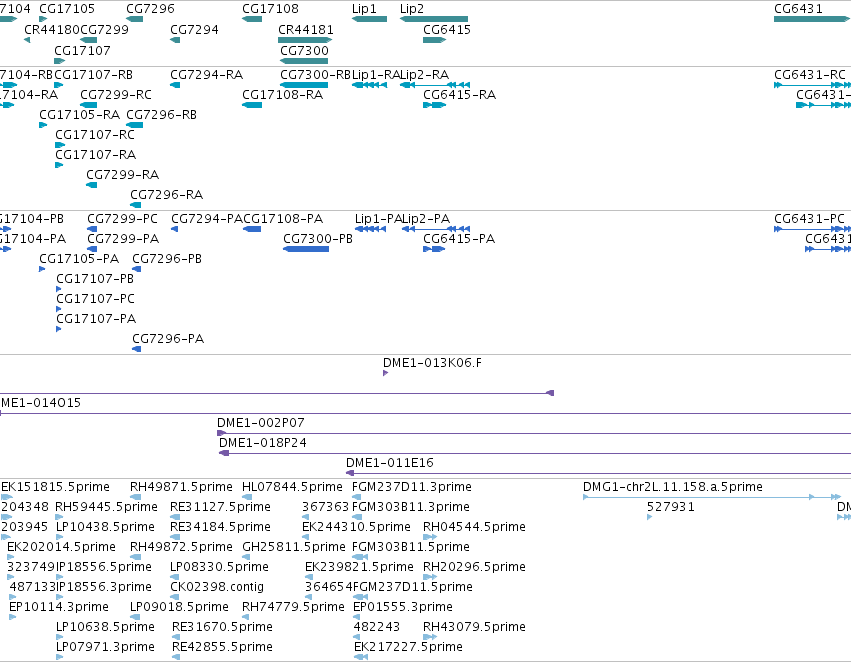Click transcript CG7294-RA

click(x=207, y=74)
